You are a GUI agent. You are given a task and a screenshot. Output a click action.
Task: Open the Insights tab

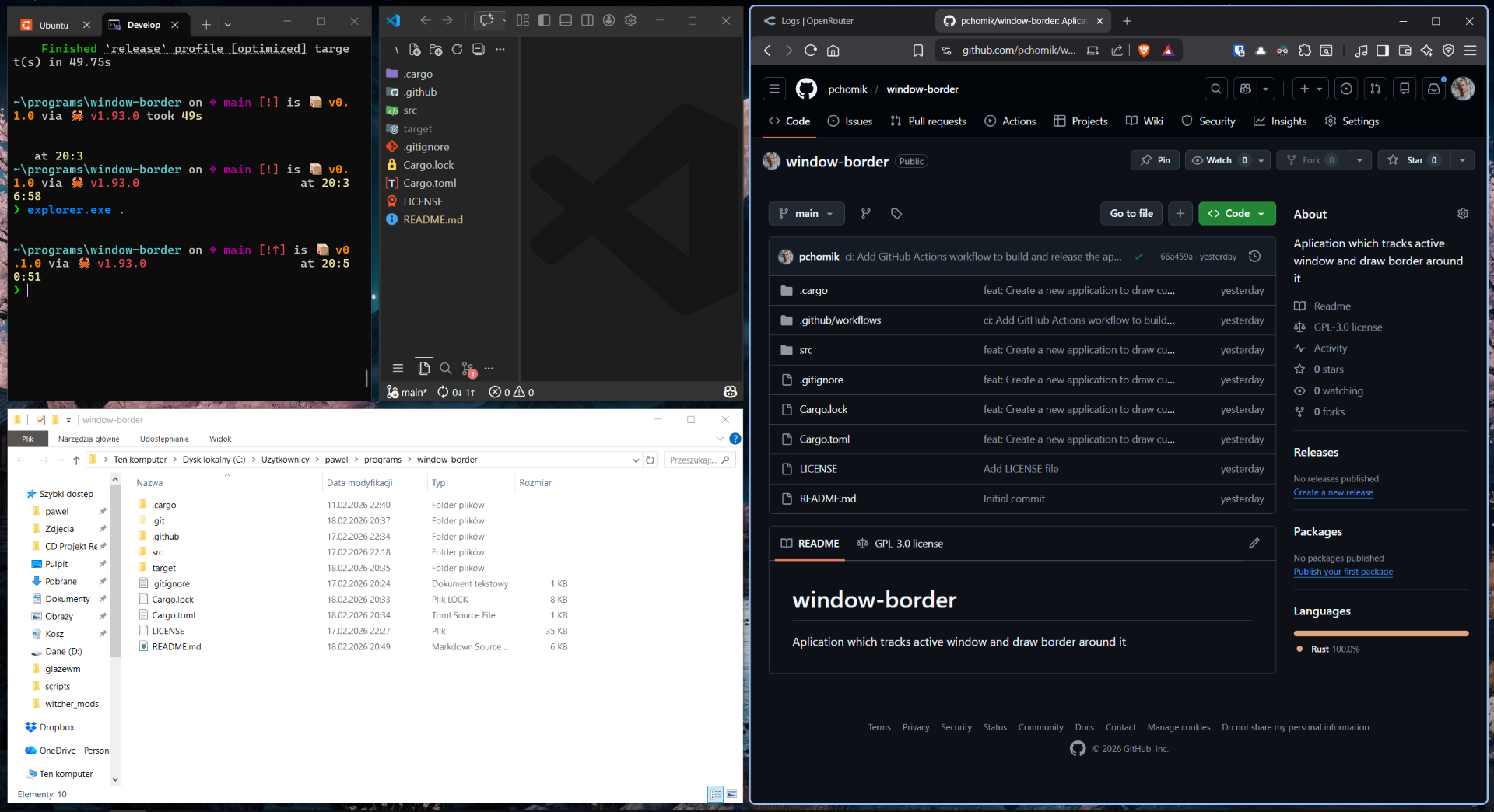pos(1280,121)
